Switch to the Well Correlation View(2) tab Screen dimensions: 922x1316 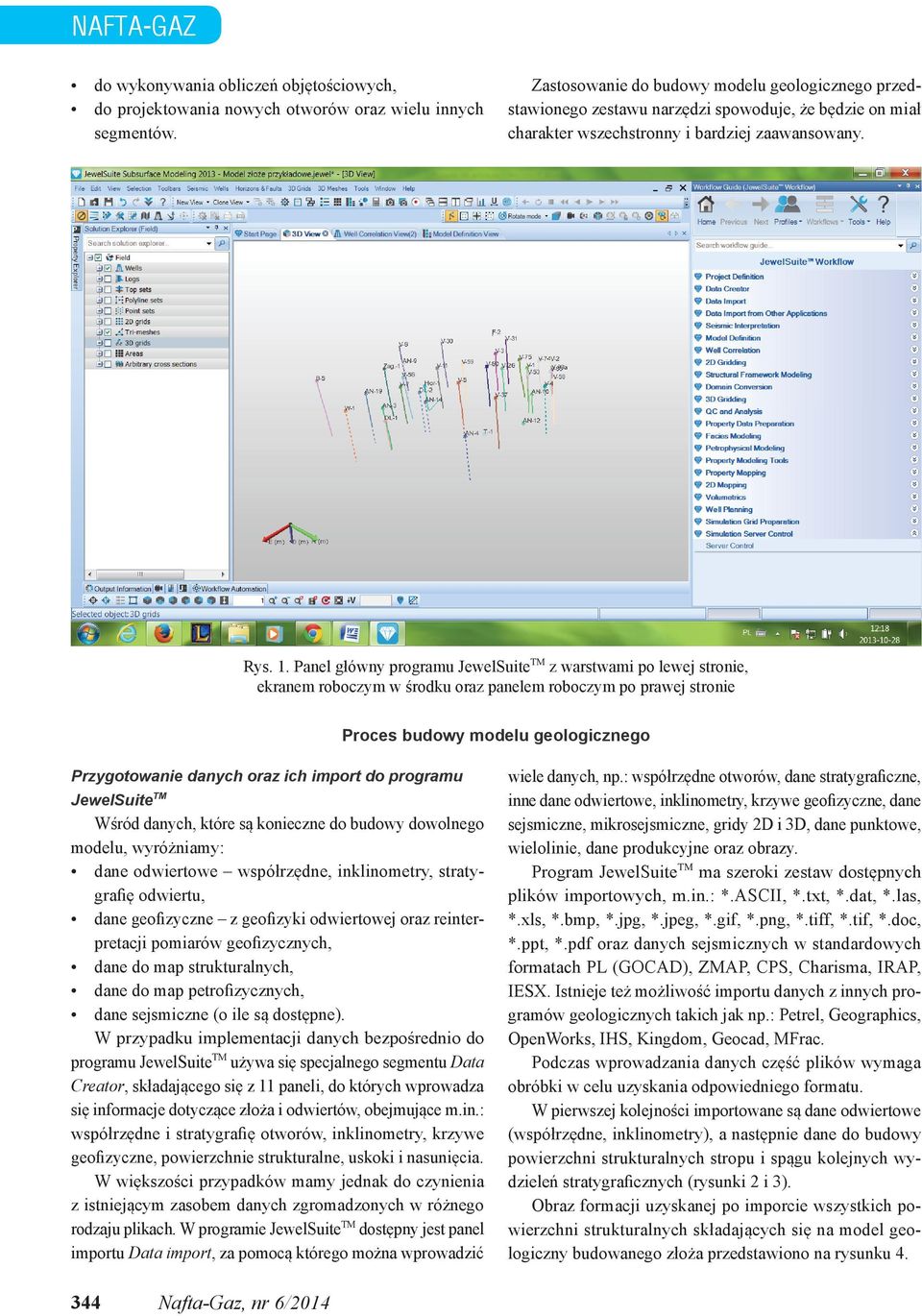point(375,233)
